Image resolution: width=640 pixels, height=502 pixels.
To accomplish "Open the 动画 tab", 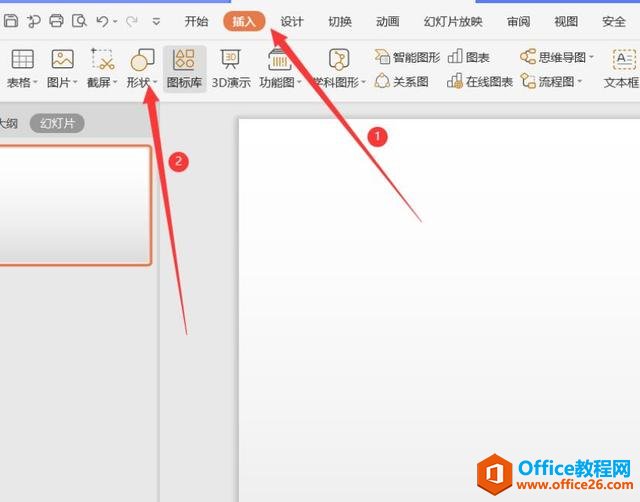I will coord(388,21).
